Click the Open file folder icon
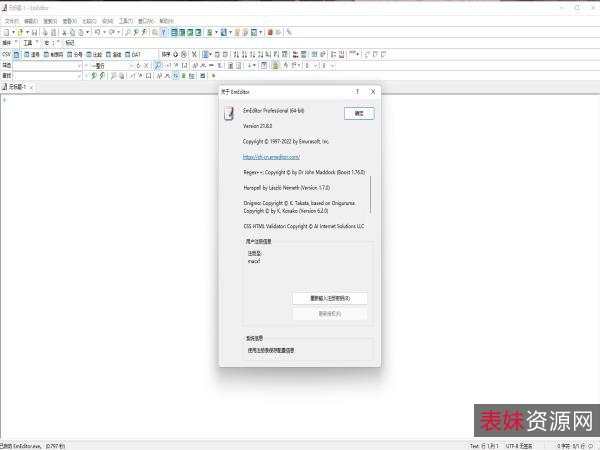600x450 pixels. pyautogui.click(x=20, y=33)
